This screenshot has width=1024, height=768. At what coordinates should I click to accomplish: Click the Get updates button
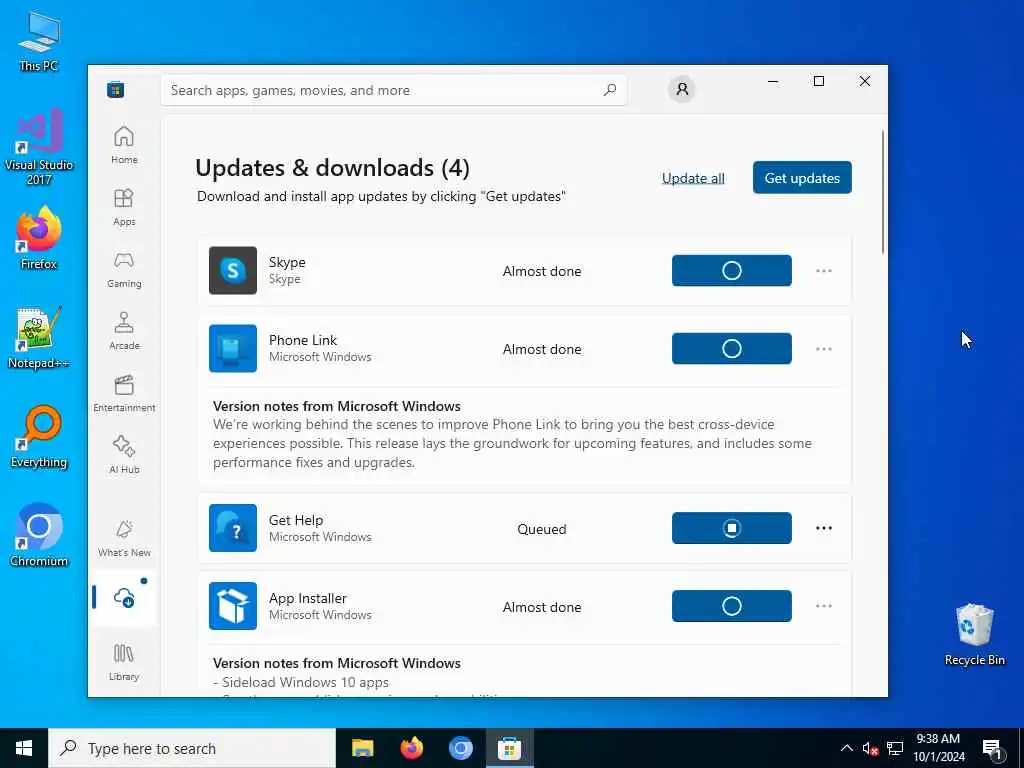pyautogui.click(x=802, y=178)
